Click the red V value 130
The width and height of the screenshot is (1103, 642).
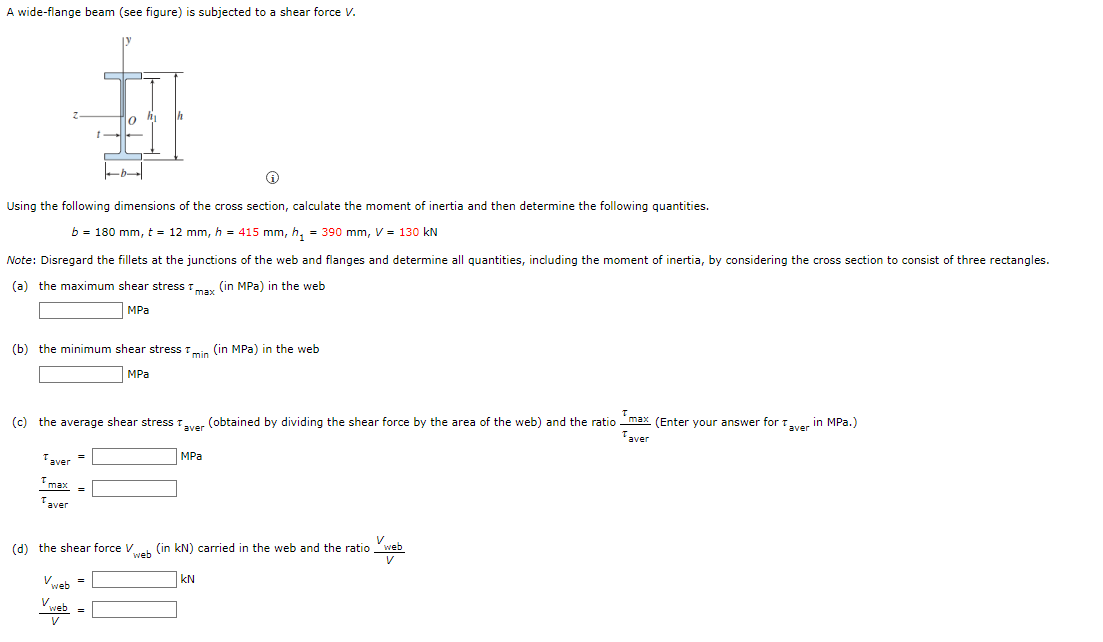(x=409, y=232)
